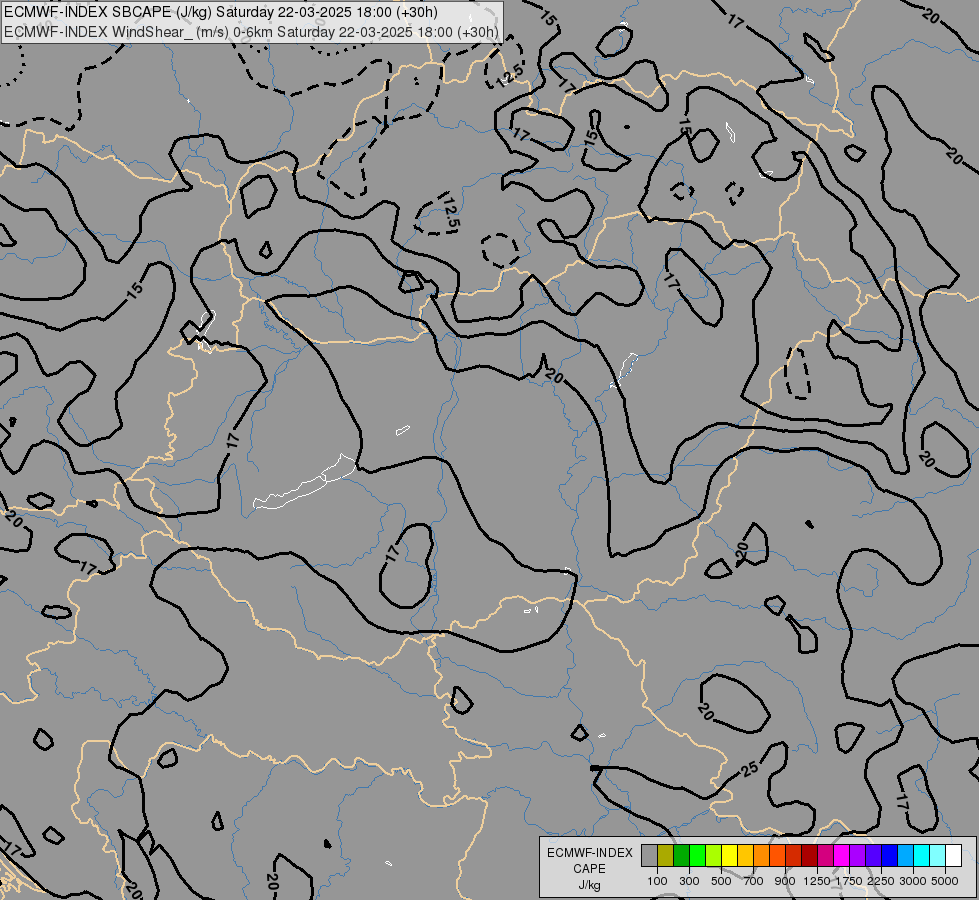This screenshot has height=900, width=979.
Task: Select the bright green legend swatch
Action: pyautogui.click(x=697, y=856)
